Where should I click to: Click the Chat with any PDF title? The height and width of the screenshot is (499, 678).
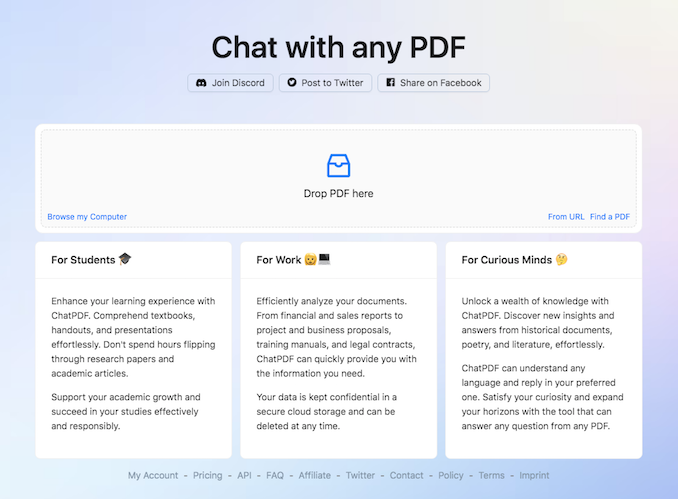pyautogui.click(x=338, y=47)
